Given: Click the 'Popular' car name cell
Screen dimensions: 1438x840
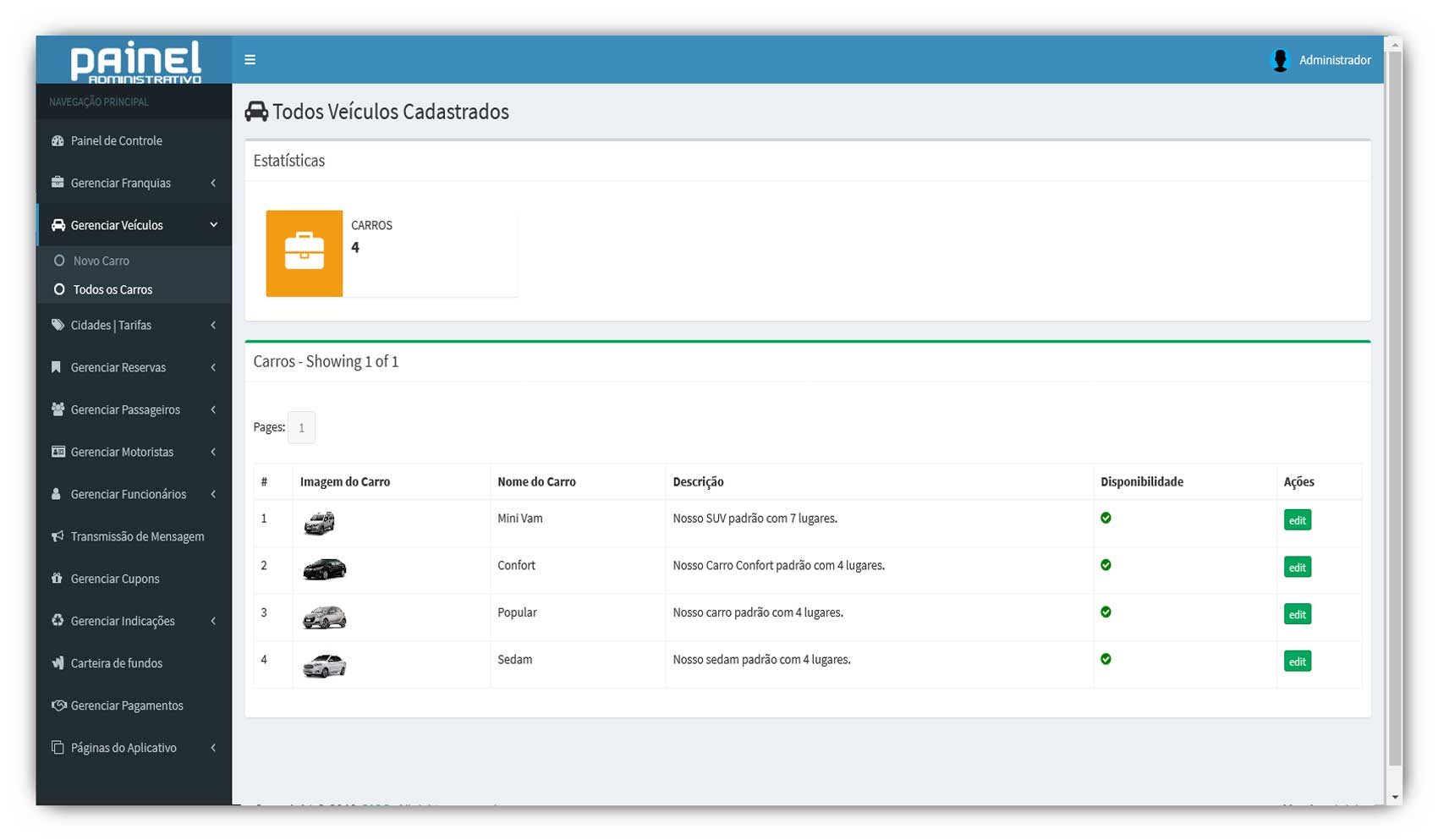Looking at the screenshot, I should [517, 612].
